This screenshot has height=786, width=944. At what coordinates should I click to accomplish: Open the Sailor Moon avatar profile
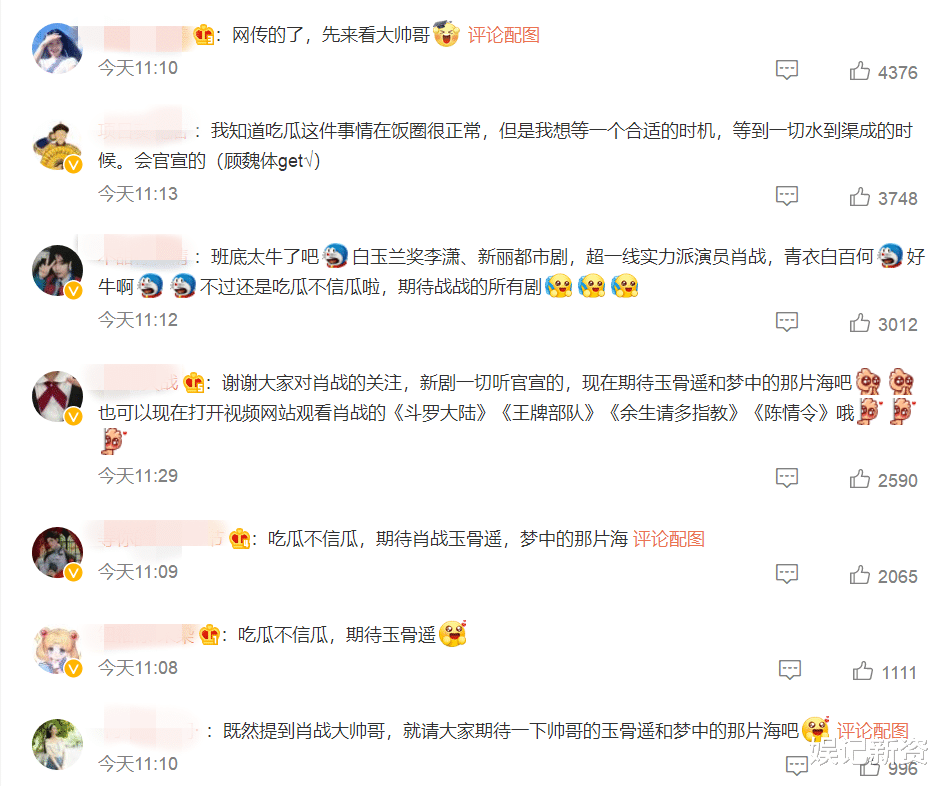[x=57, y=649]
